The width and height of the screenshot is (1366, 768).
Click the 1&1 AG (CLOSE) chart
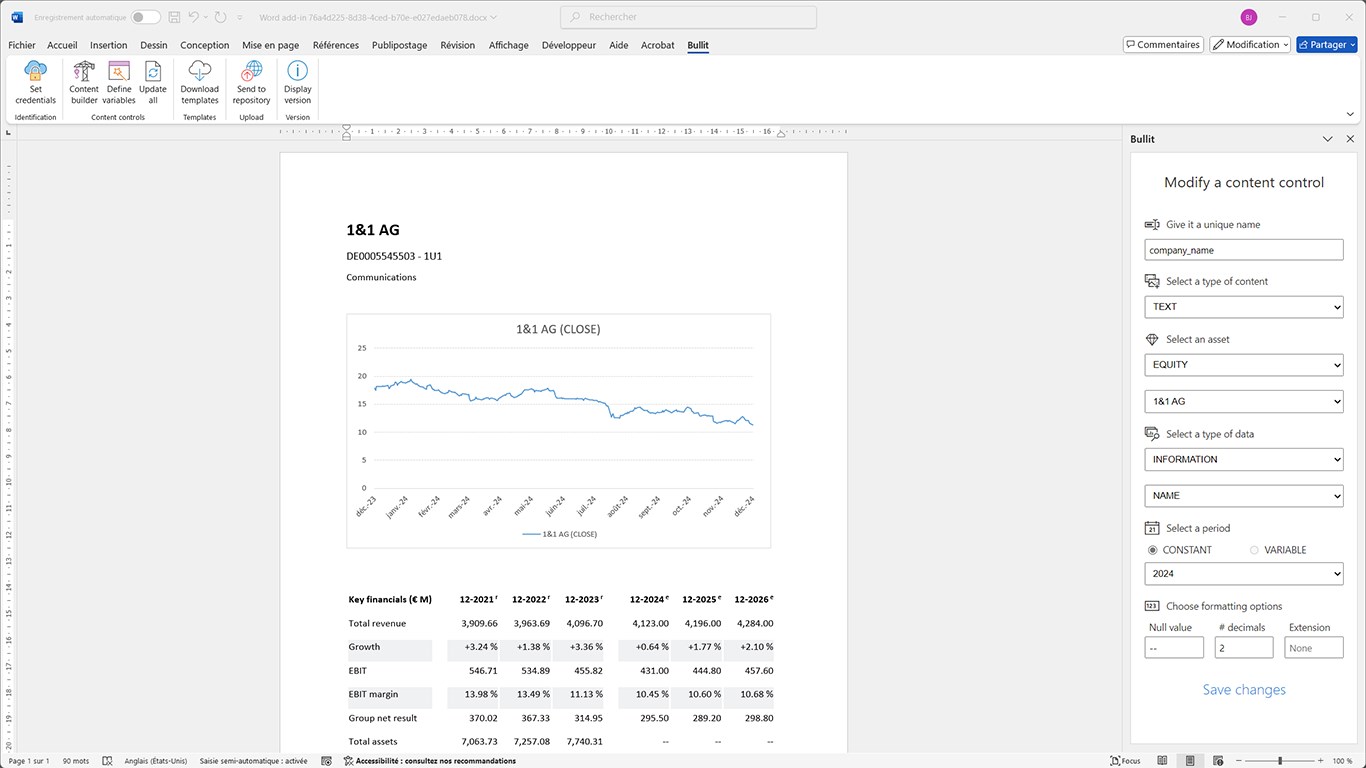(x=559, y=431)
